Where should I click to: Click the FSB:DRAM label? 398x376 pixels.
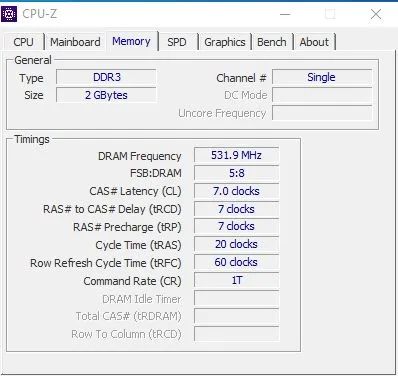[156, 173]
